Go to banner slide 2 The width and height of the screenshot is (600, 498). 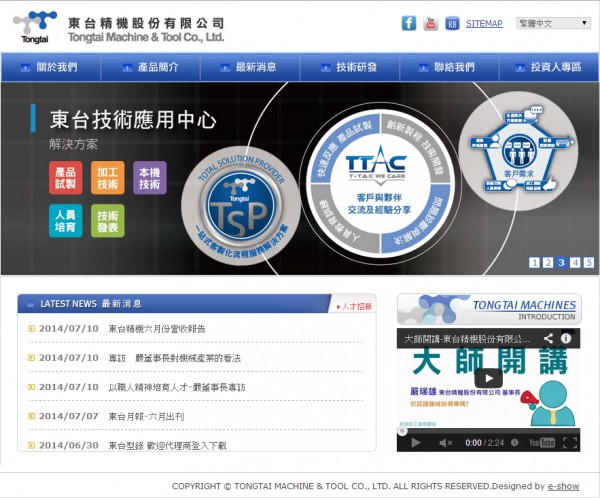click(x=548, y=263)
